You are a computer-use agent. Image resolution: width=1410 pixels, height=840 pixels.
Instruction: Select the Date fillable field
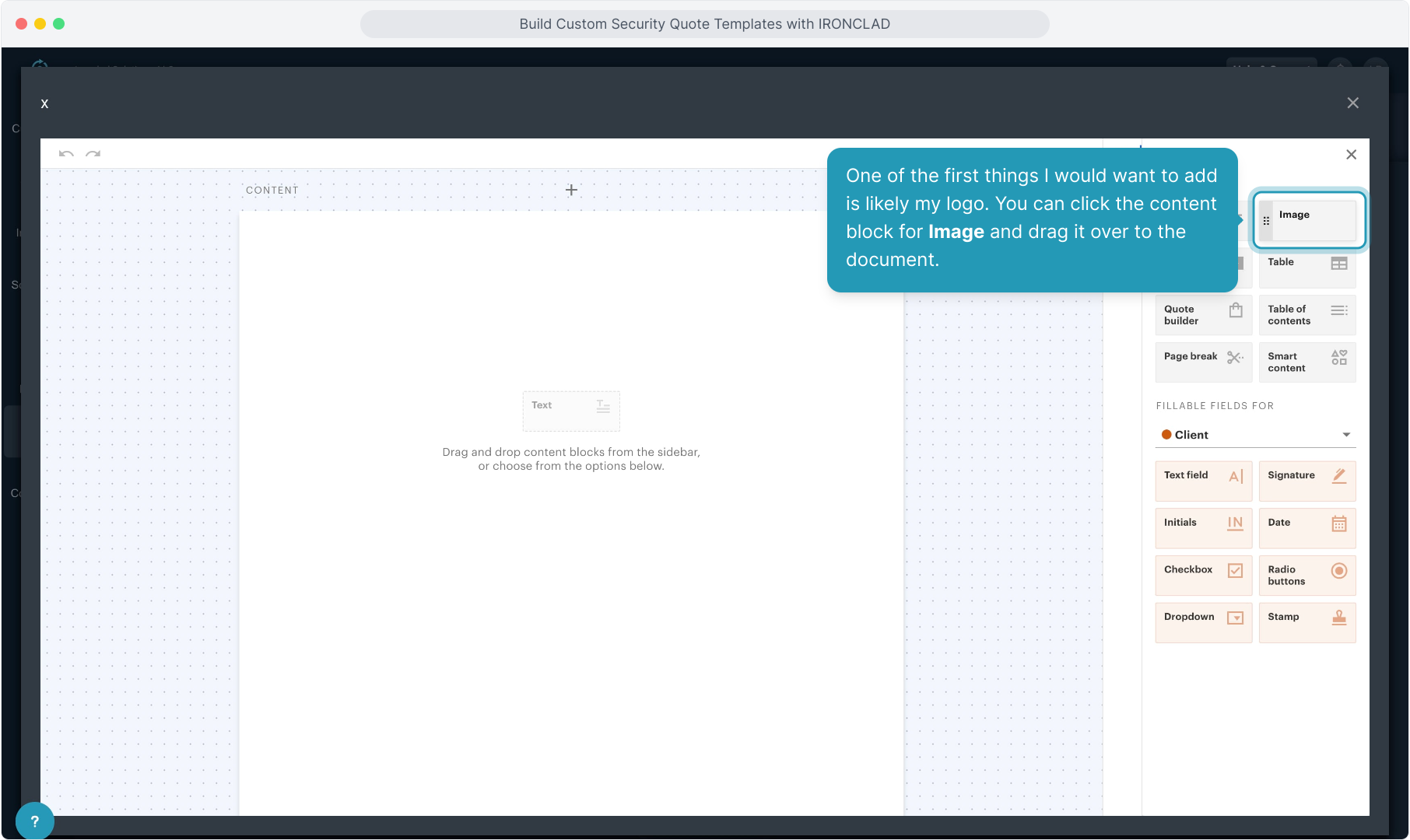click(x=1307, y=527)
